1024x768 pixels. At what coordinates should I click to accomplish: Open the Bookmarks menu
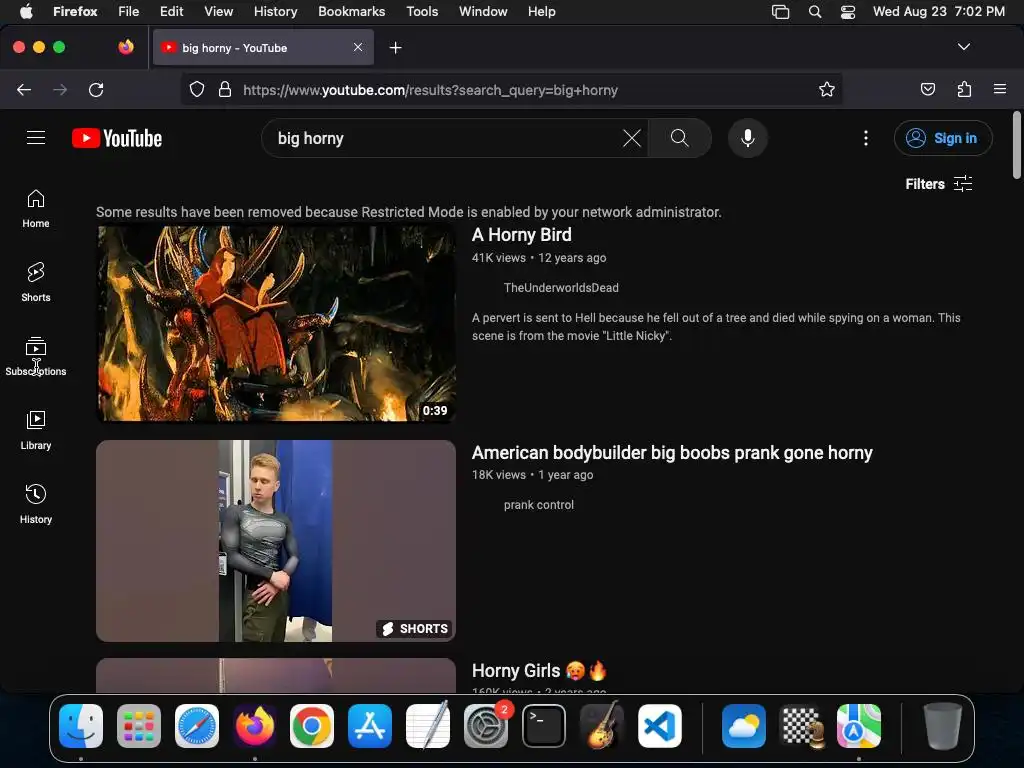click(351, 11)
